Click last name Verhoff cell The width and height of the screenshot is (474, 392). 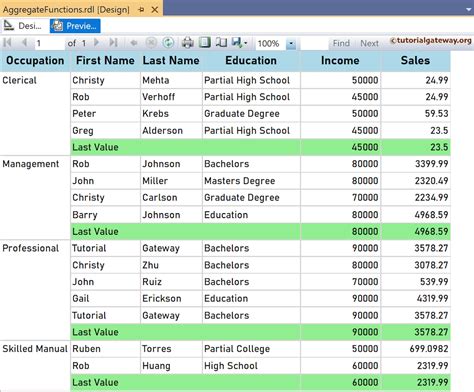point(171,97)
